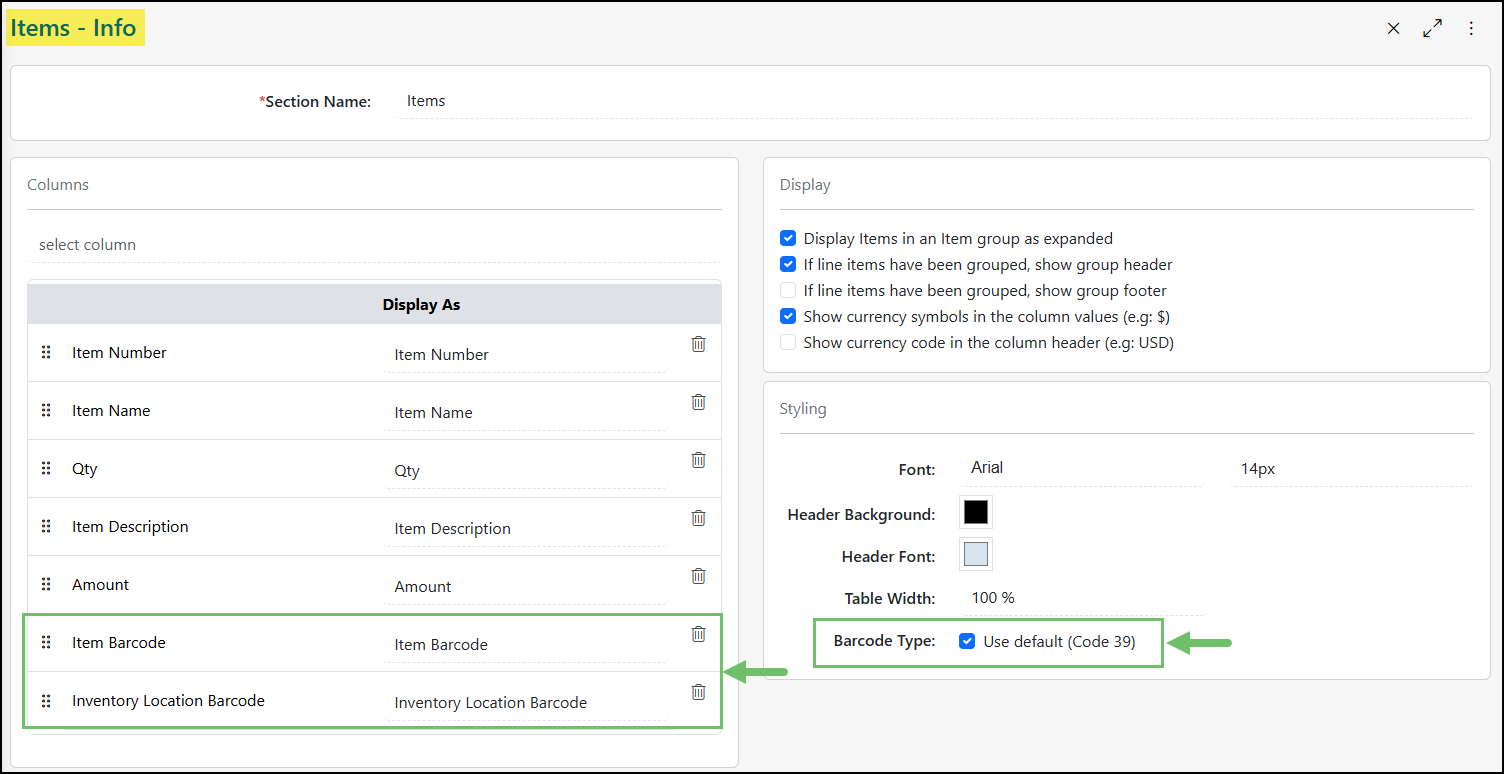The image size is (1504, 774).
Task: Enable show group footer checkbox
Action: click(x=788, y=291)
